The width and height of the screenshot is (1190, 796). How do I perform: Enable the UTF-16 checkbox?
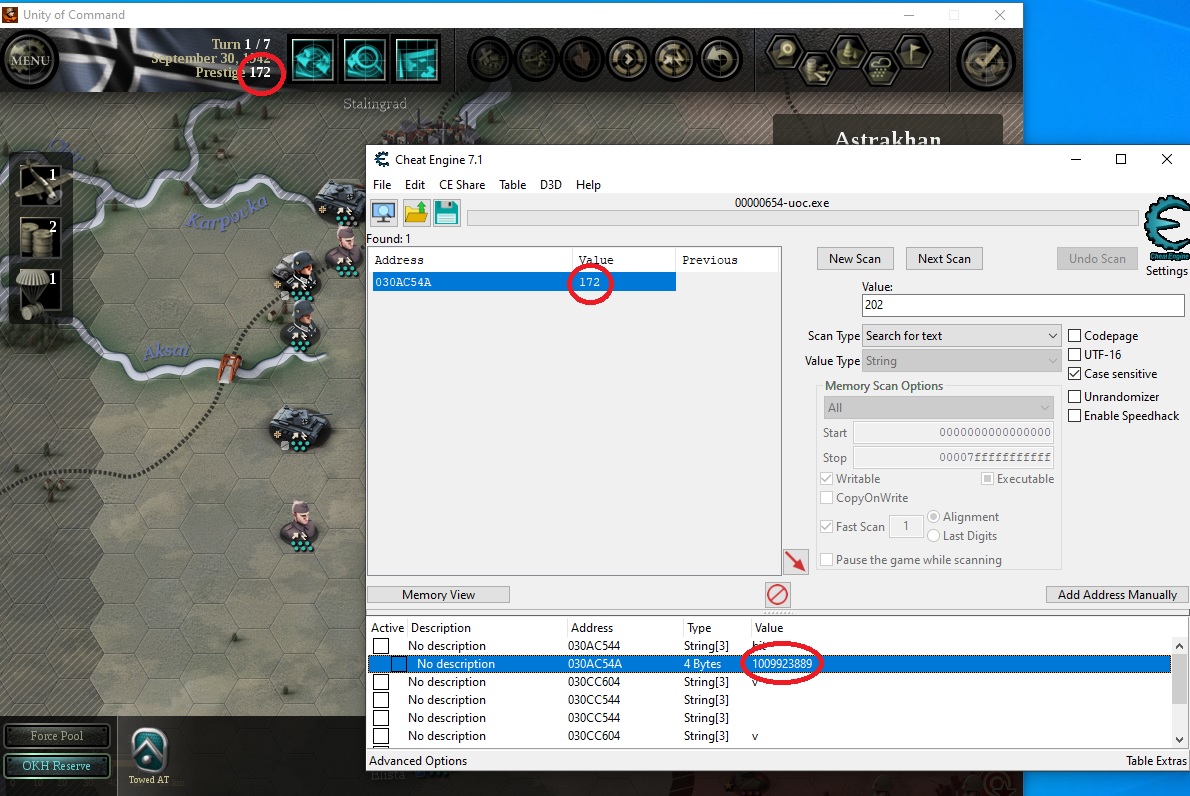(x=1076, y=355)
